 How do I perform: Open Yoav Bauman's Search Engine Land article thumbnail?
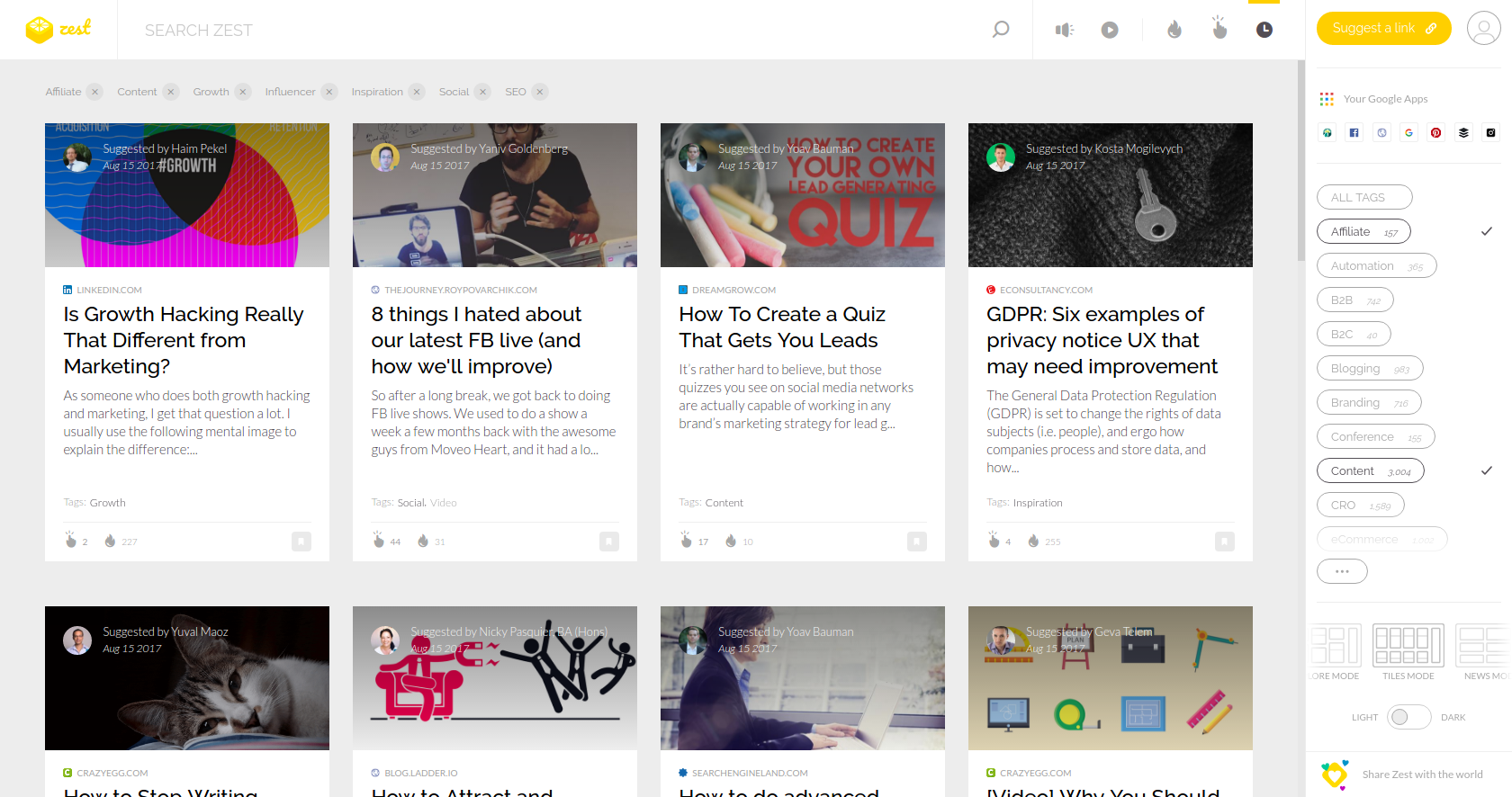coord(803,678)
